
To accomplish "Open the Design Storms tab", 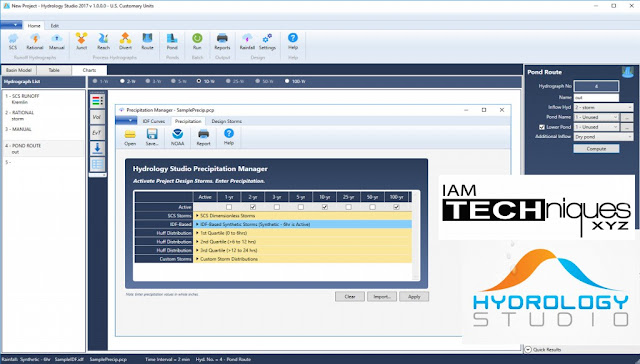I will (227, 121).
